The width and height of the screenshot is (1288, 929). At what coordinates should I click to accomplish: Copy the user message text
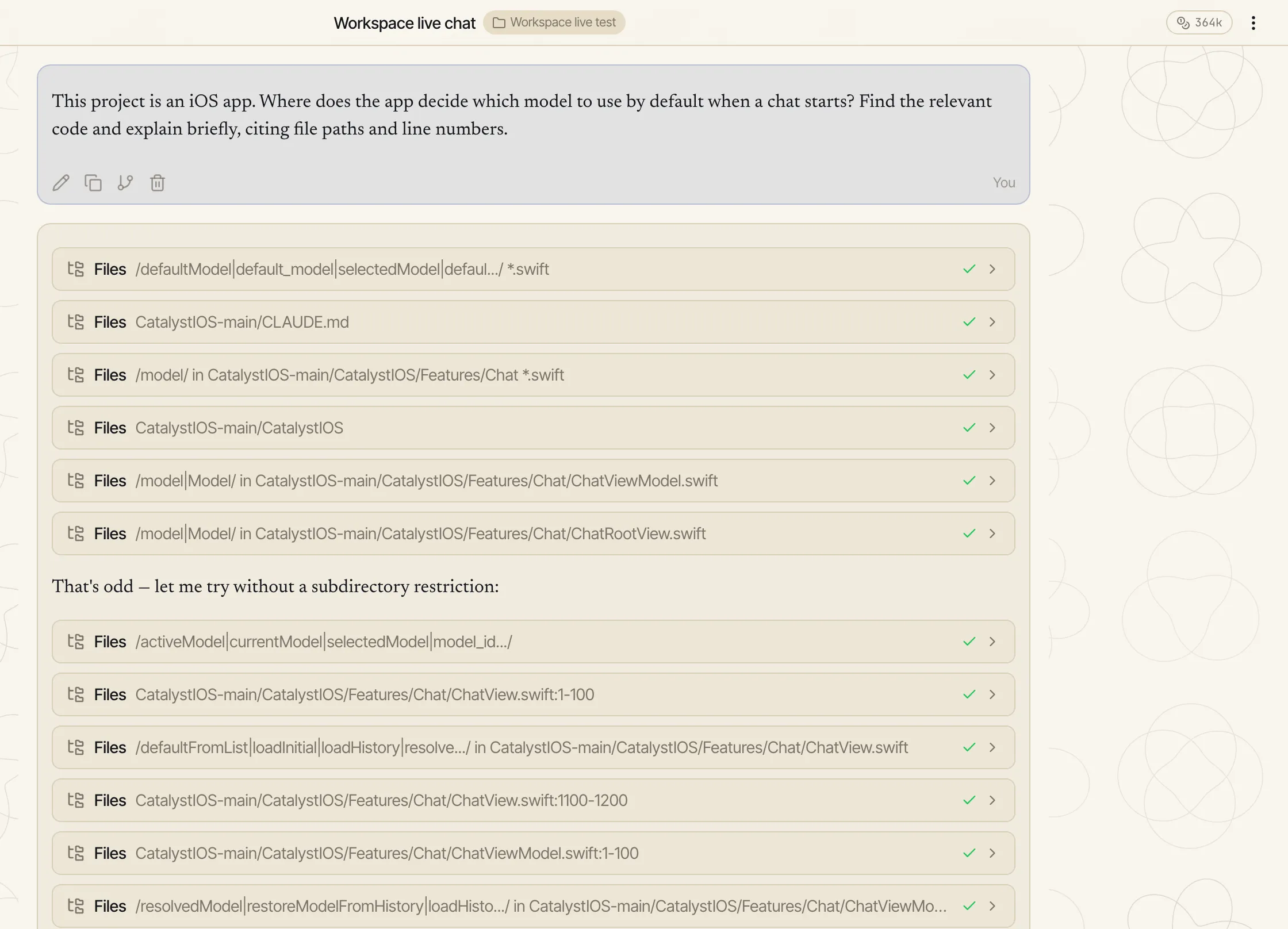(x=93, y=183)
